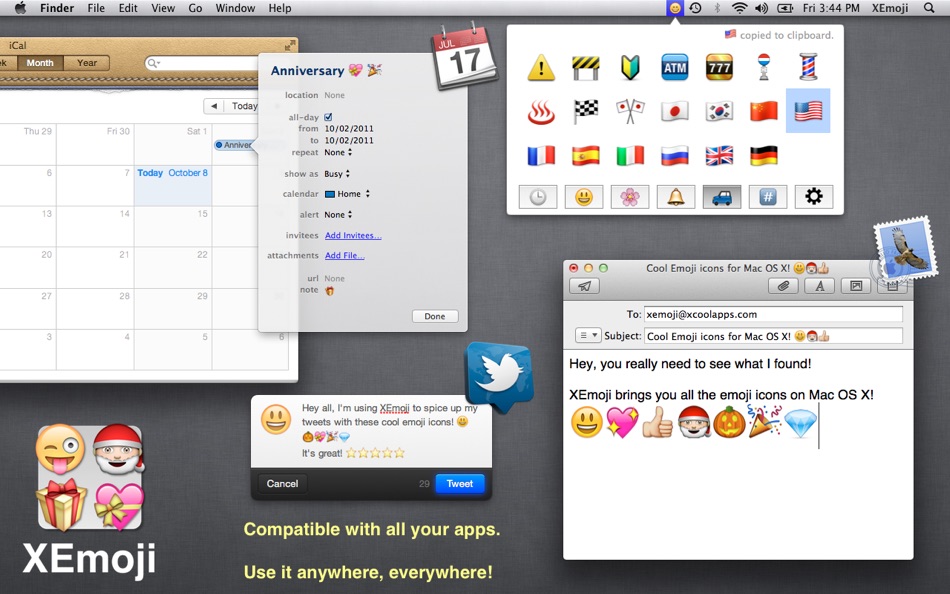Switch to the bell objects emoji tab
This screenshot has width=950, height=594.
676,197
